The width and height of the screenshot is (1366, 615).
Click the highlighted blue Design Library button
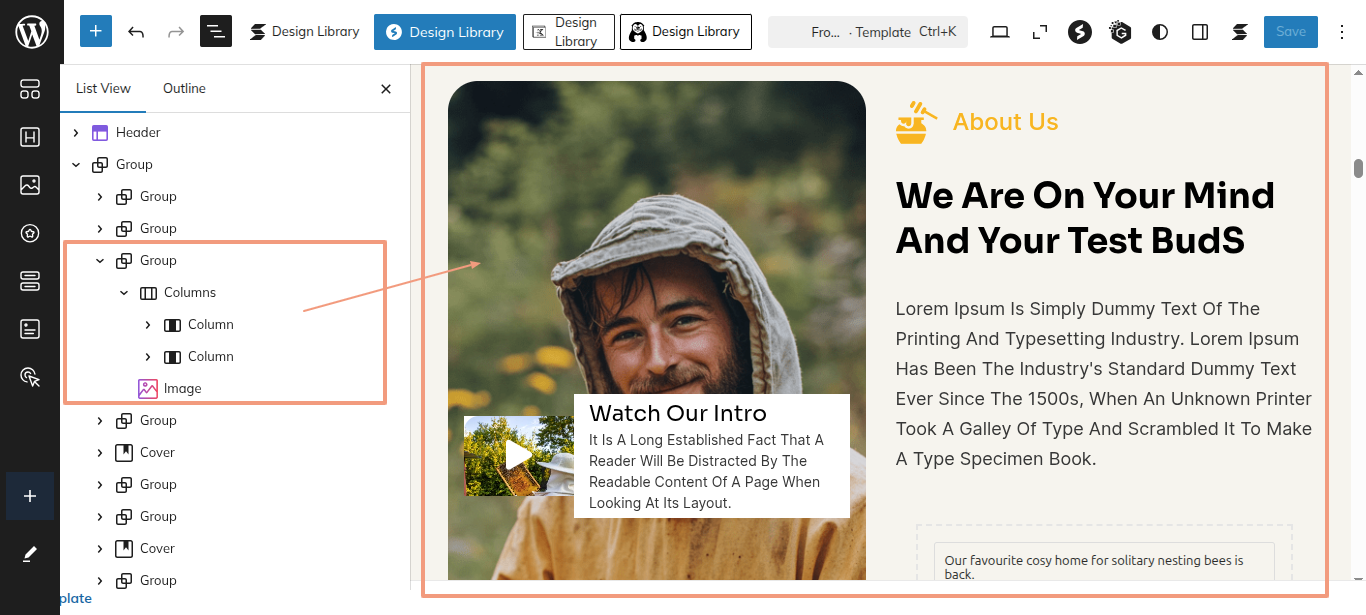pos(445,32)
